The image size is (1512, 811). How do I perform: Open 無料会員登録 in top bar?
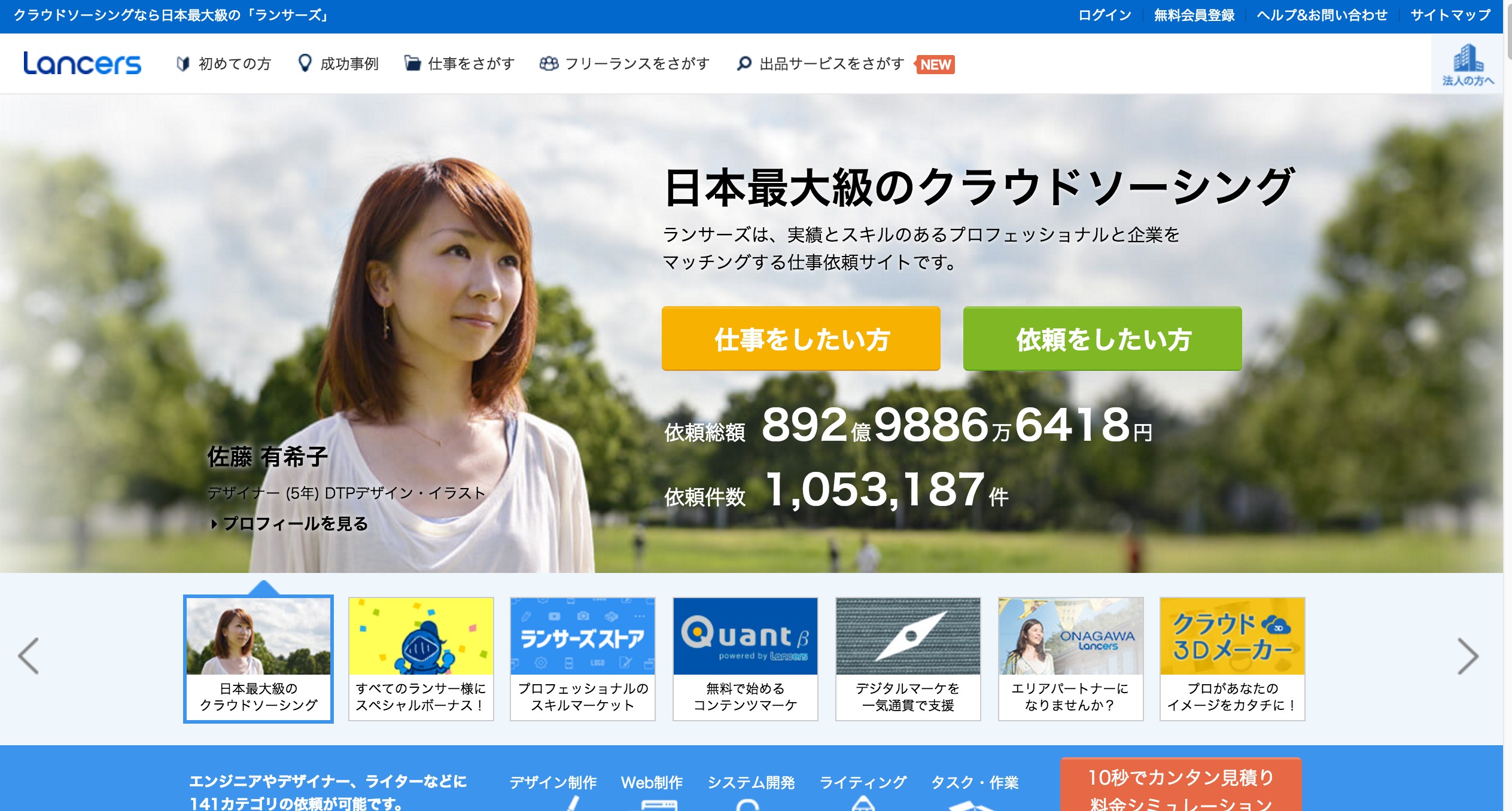pyautogui.click(x=1194, y=16)
